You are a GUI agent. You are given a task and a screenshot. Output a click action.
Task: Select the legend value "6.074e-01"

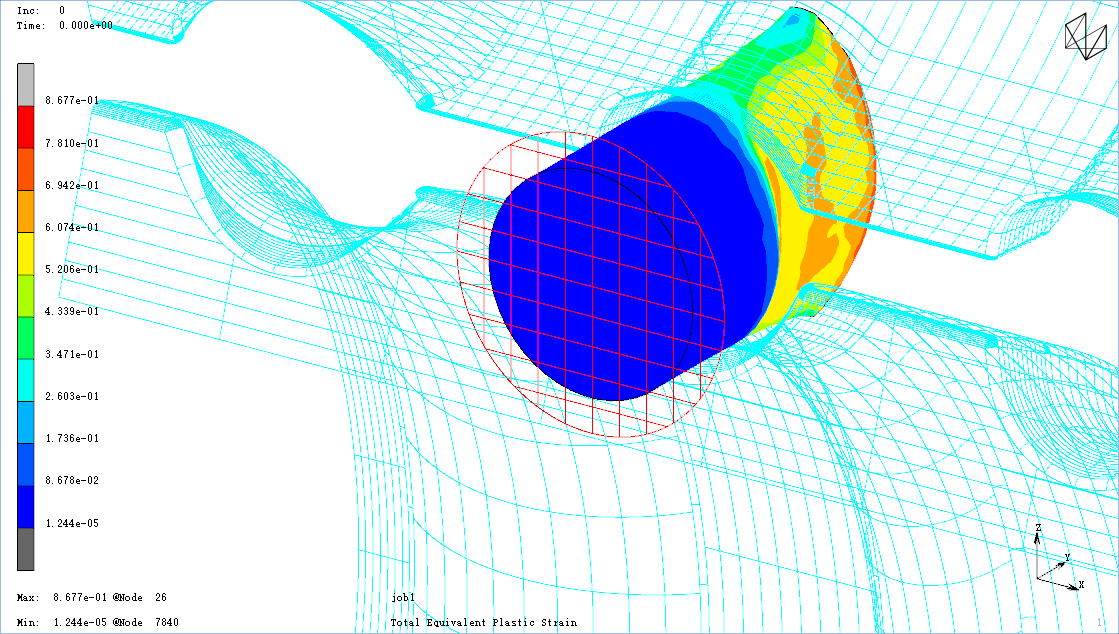click(72, 228)
